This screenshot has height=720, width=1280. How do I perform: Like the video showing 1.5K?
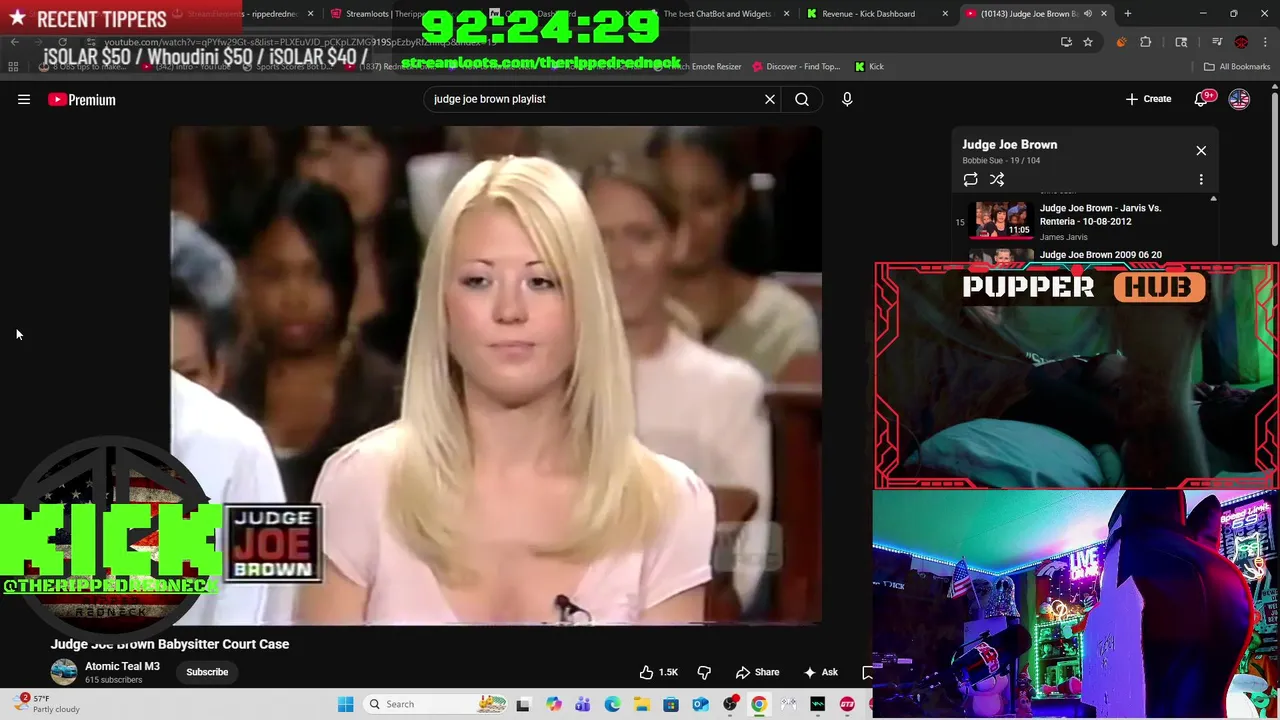(659, 672)
